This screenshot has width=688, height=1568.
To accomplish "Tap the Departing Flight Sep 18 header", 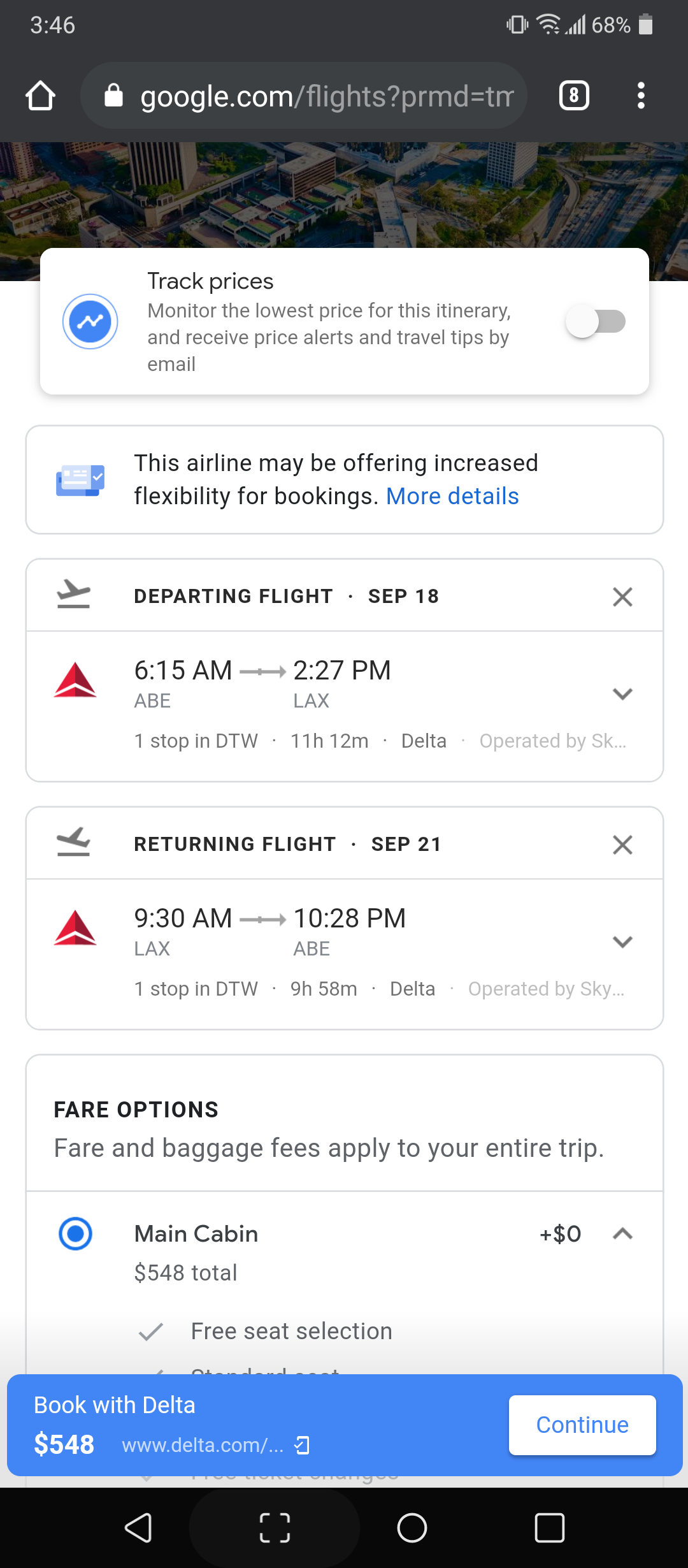I will (287, 597).
